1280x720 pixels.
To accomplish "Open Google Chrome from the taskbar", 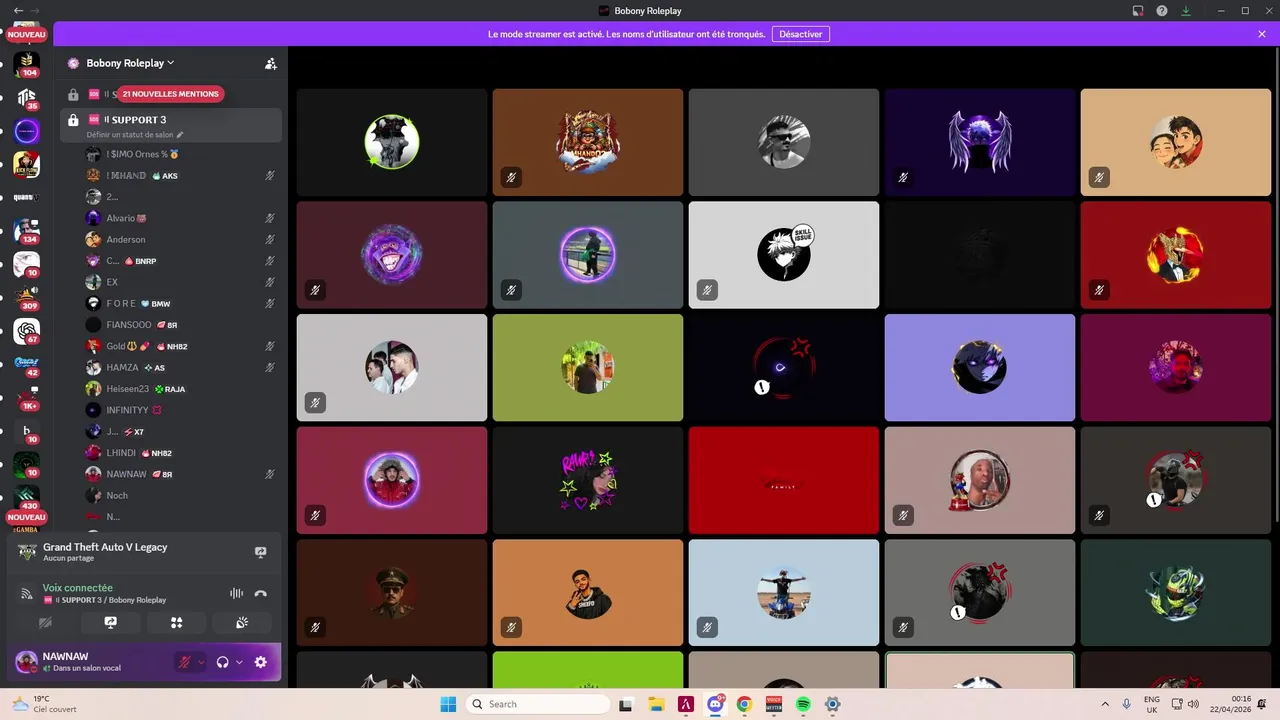I will (744, 704).
